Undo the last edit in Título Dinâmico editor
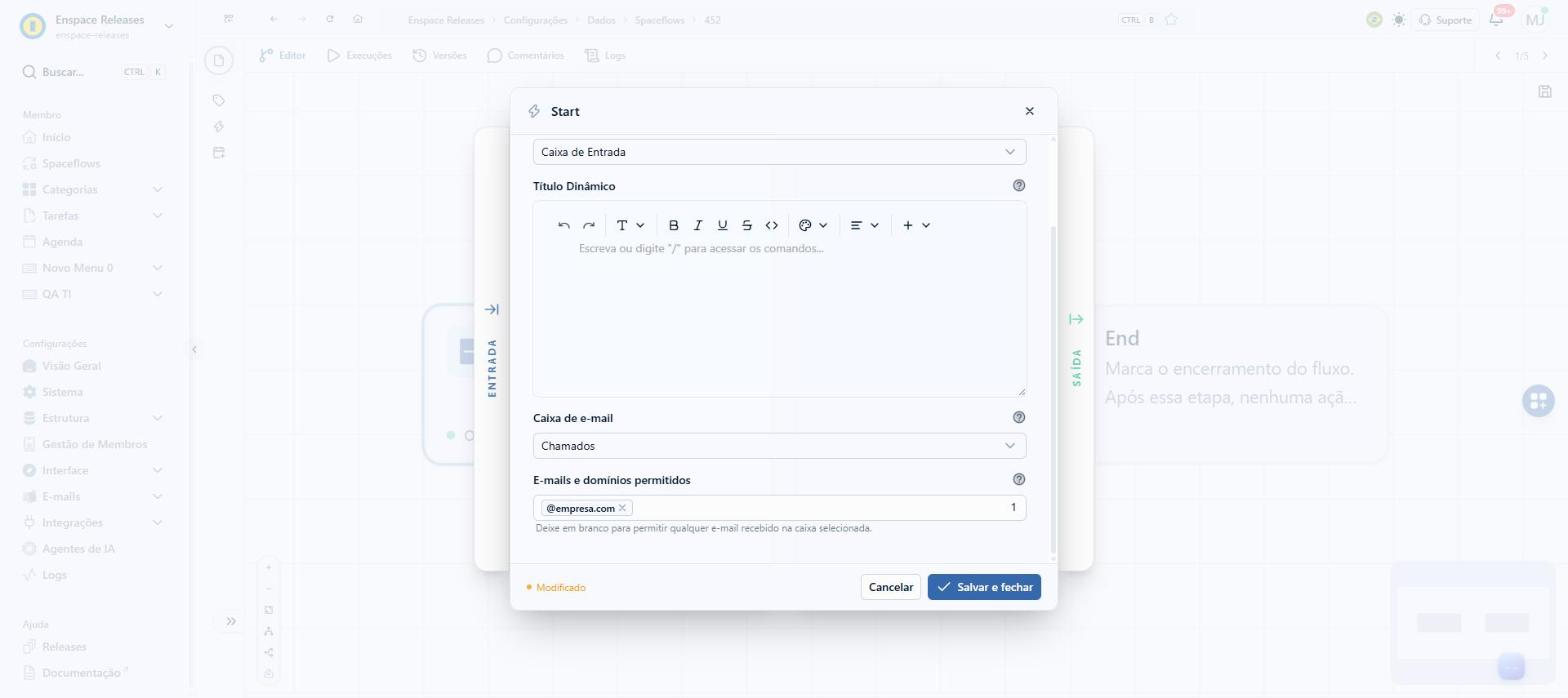 pyautogui.click(x=564, y=226)
